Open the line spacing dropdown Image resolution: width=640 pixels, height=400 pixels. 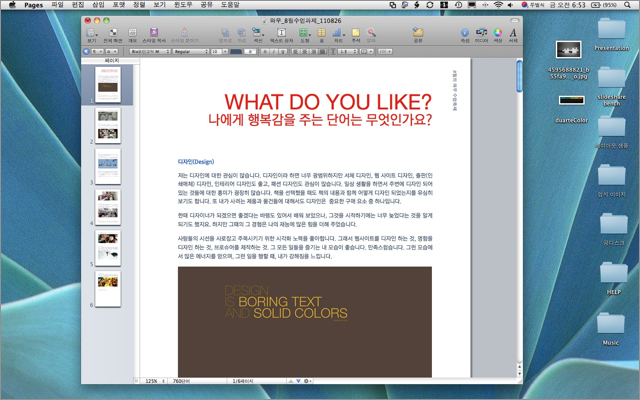(x=347, y=51)
